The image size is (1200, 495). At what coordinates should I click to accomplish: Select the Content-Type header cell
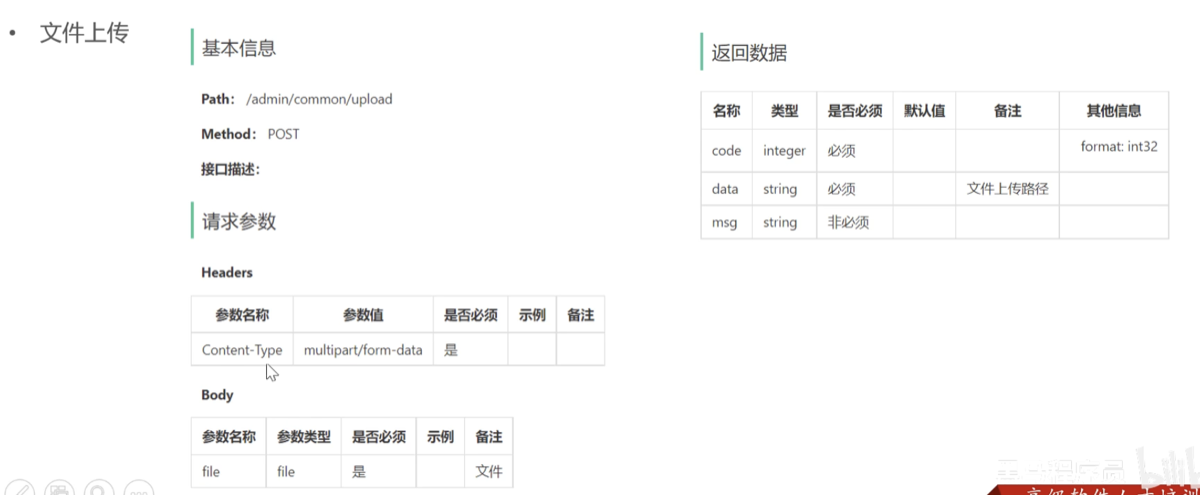pyautogui.click(x=242, y=350)
